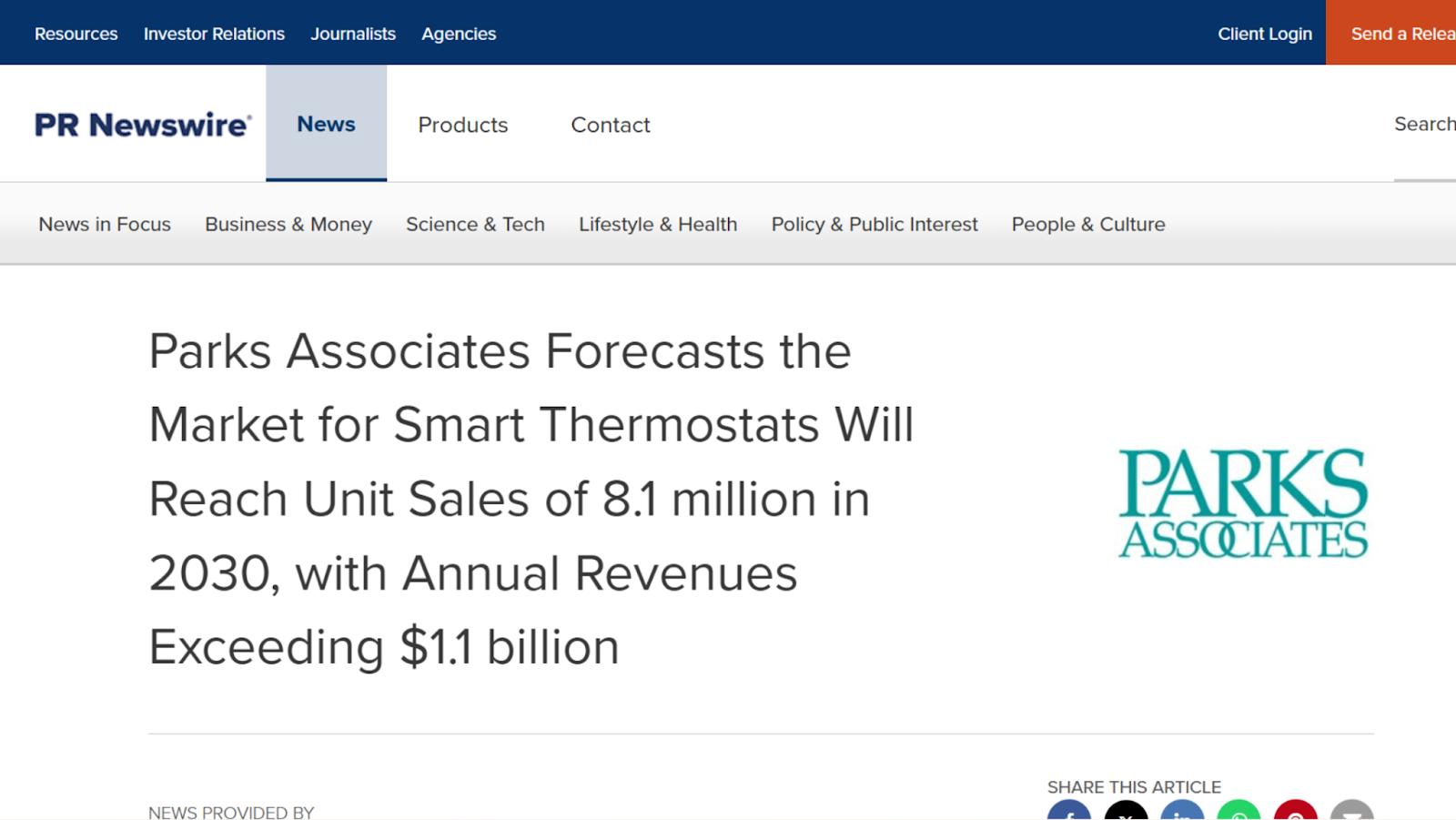Share article by email icon
The image size is (1456, 820).
pos(1352,810)
